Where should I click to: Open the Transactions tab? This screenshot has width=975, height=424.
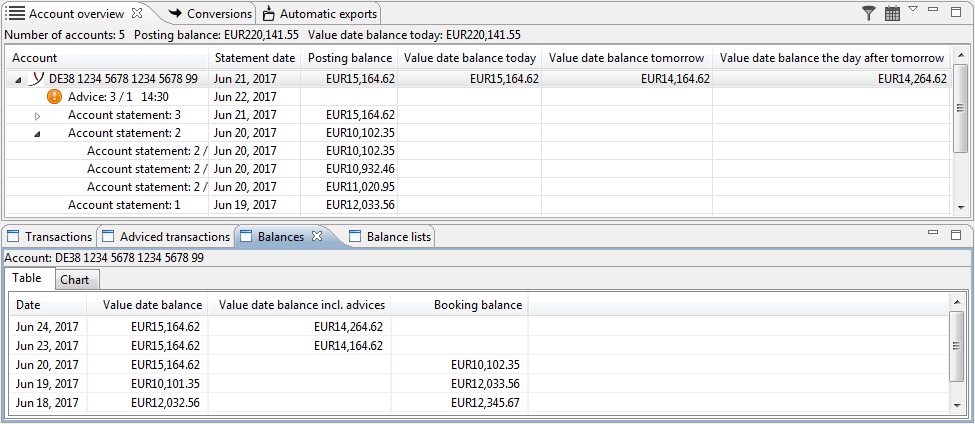pyautogui.click(x=50, y=236)
